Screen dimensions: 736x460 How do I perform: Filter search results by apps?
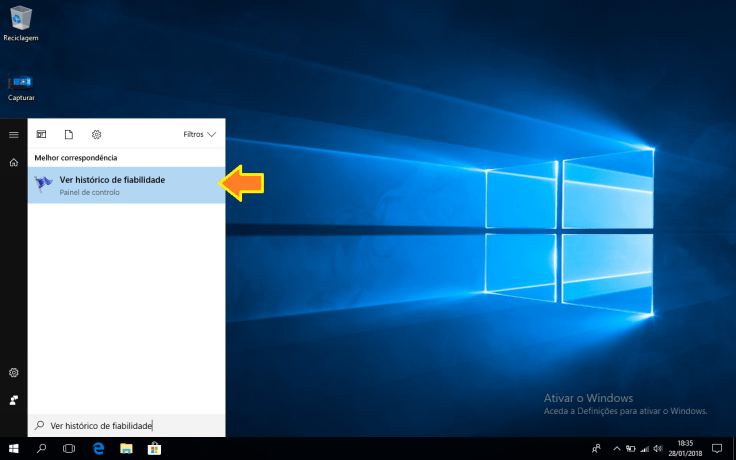(42, 134)
